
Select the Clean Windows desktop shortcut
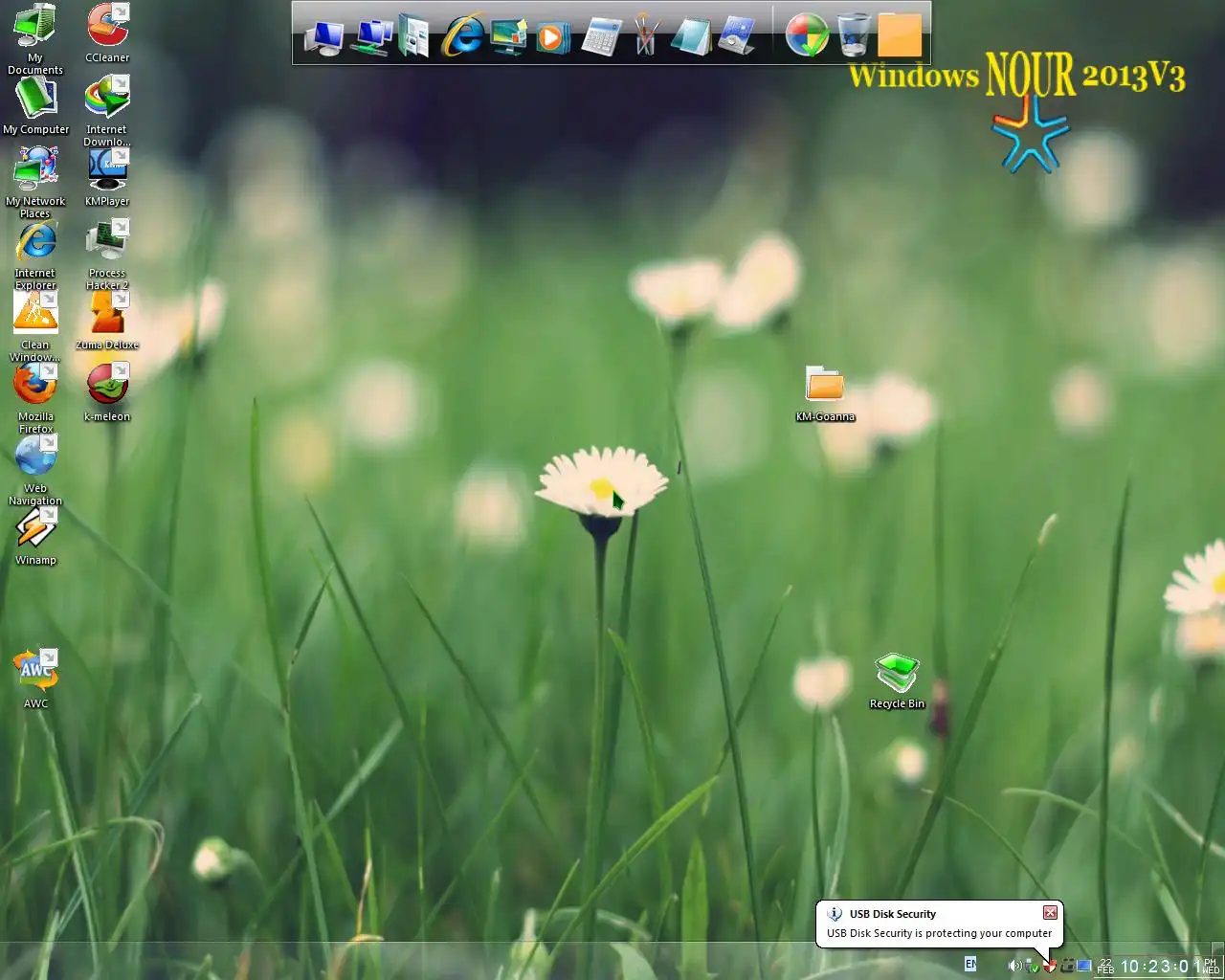35,326
